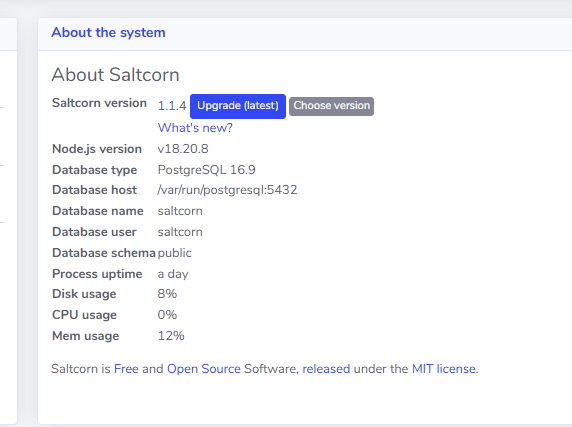Click the Database user label
Screen dimensions: 572x427
click(94, 232)
